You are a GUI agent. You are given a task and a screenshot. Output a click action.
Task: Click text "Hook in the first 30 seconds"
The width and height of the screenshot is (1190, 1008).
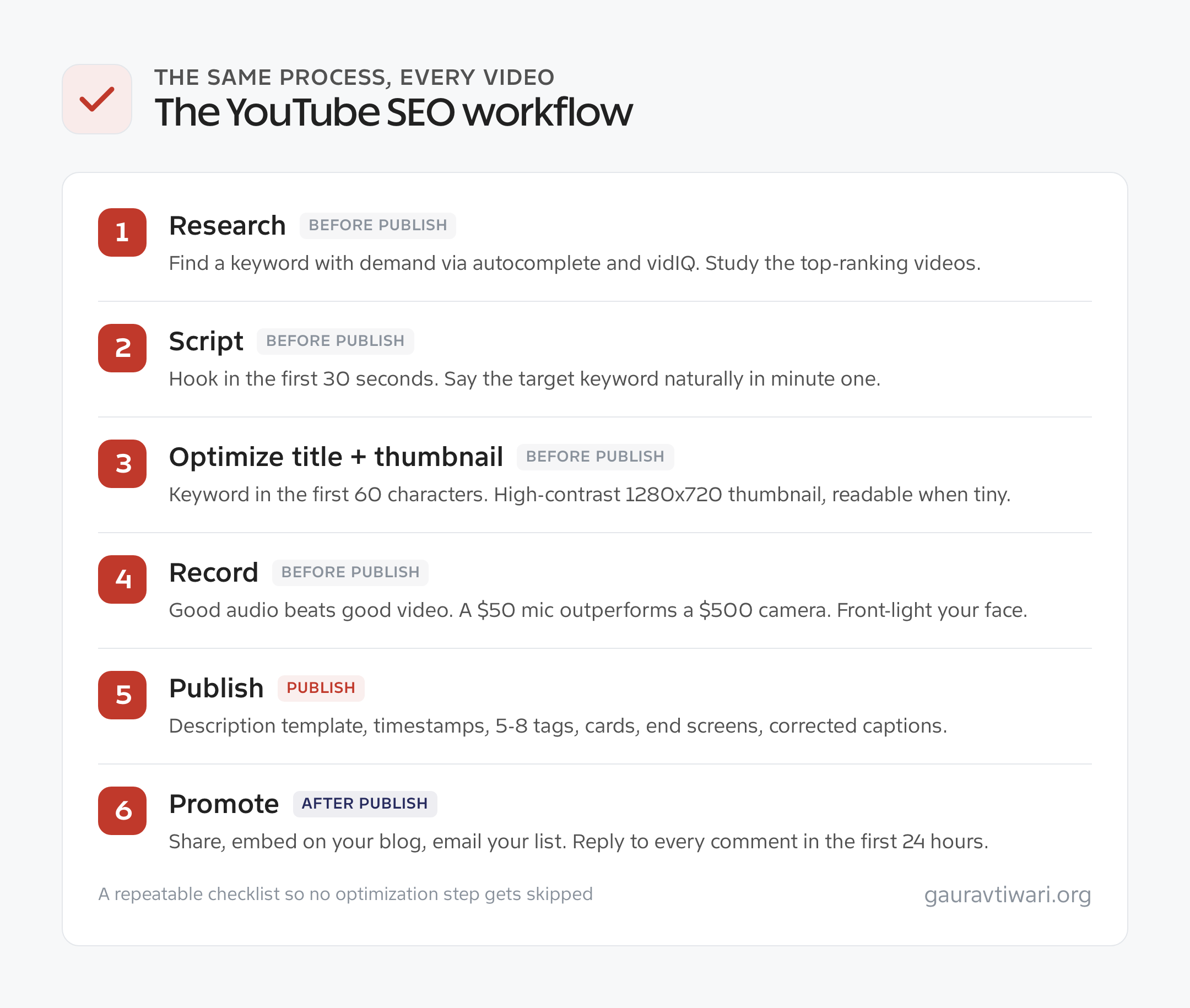coord(303,379)
